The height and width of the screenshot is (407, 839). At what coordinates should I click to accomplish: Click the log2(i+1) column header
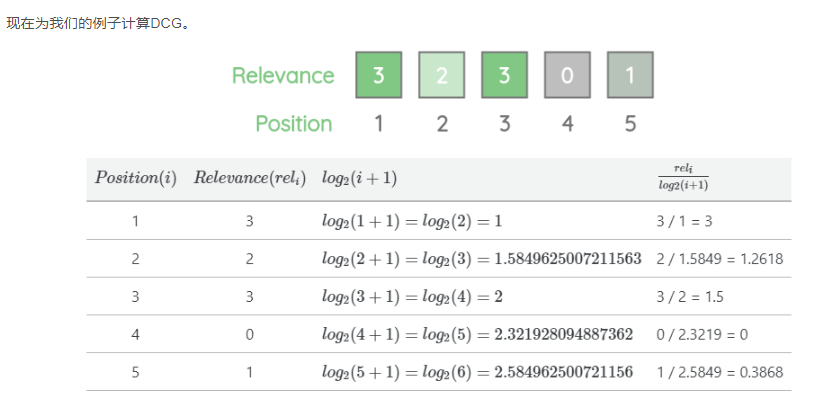click(359, 179)
